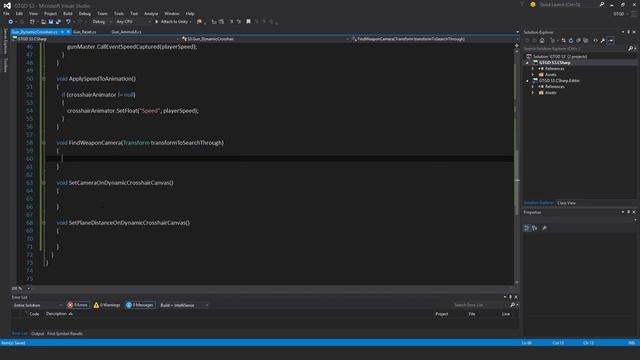Open the Build menu
Viewport: 640px width, 360px height.
pyautogui.click(x=68, y=13)
